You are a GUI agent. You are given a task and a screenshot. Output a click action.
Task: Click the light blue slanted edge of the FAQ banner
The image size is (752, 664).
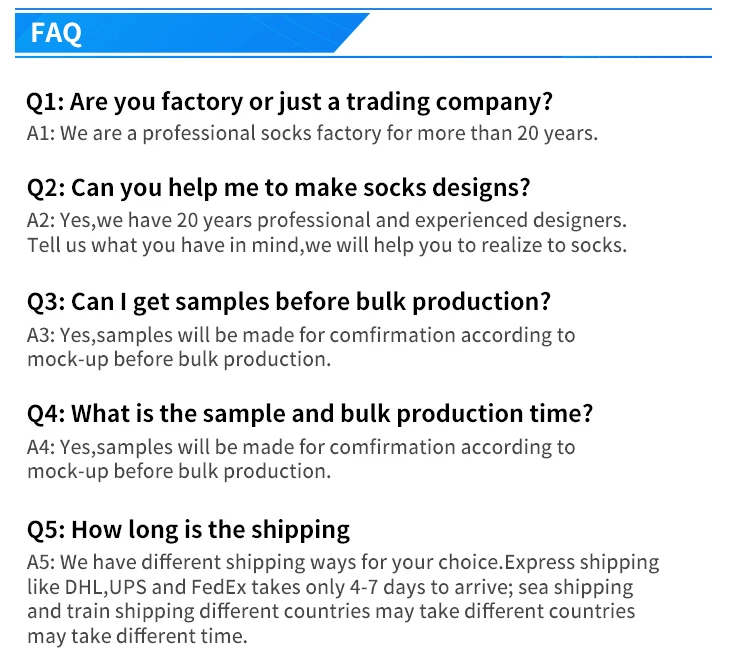coord(352,33)
